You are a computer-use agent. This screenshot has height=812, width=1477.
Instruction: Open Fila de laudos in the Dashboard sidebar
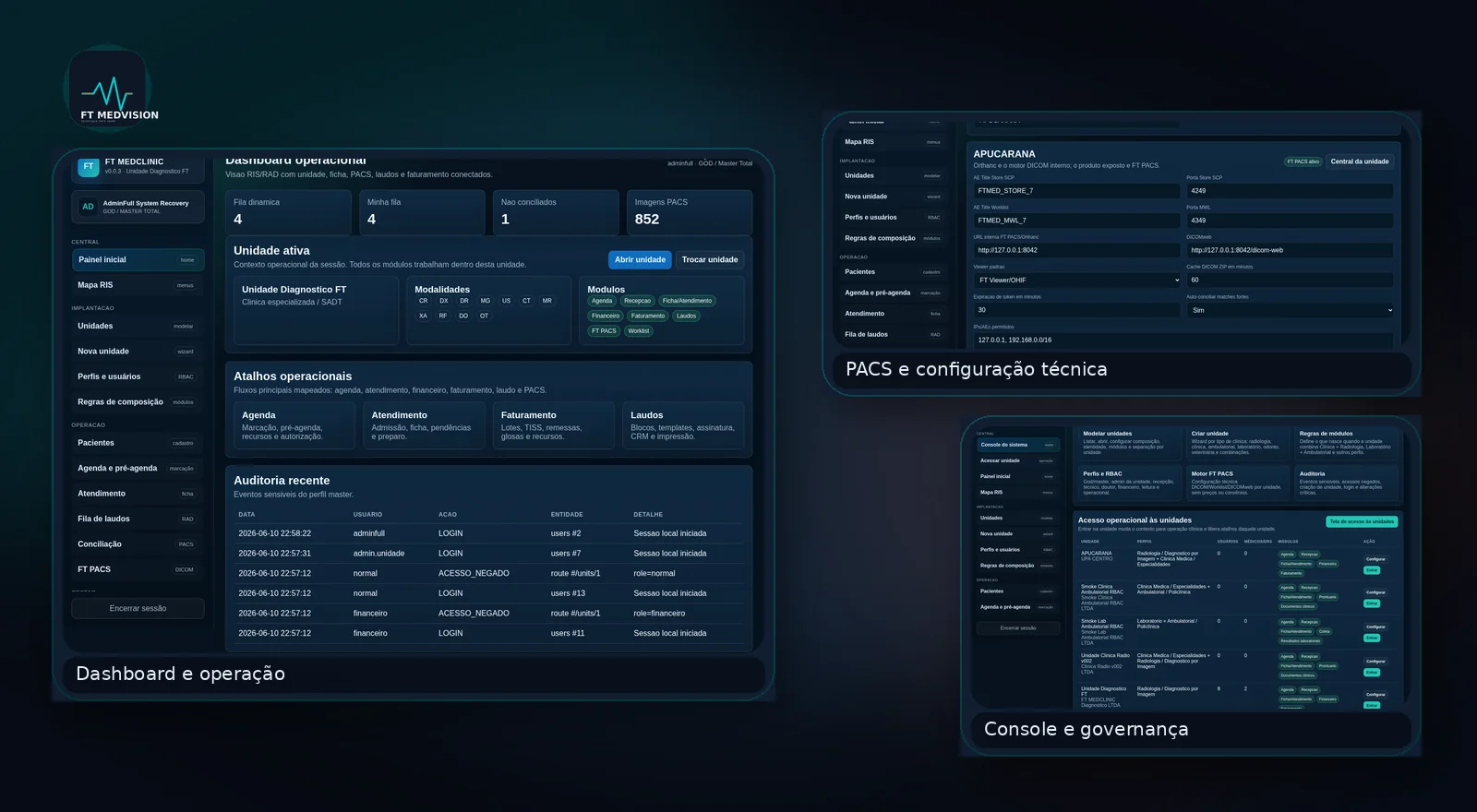click(138, 519)
